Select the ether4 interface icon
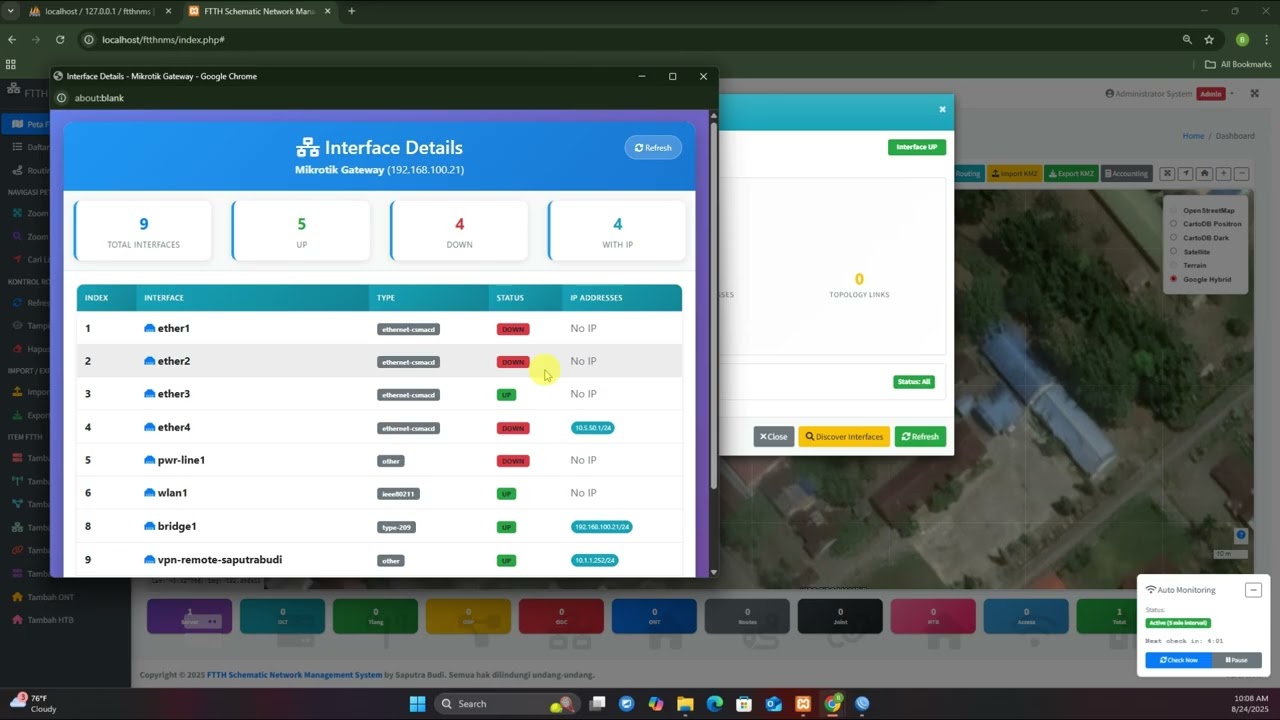Viewport: 1280px width, 720px height. point(149,427)
